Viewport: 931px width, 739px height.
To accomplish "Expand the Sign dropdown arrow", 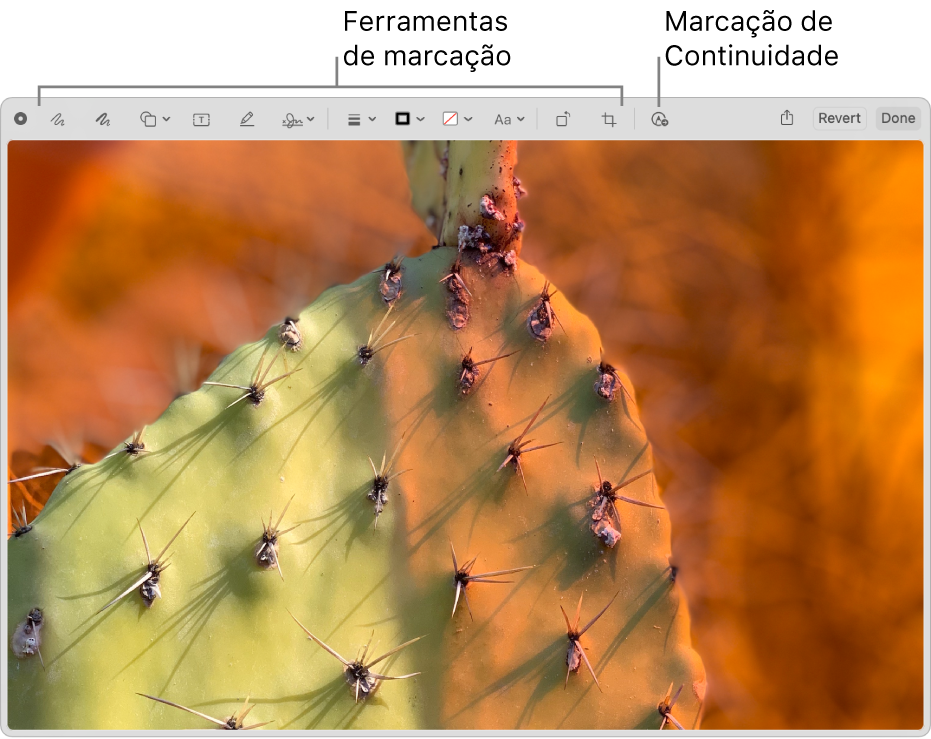I will click(311, 119).
